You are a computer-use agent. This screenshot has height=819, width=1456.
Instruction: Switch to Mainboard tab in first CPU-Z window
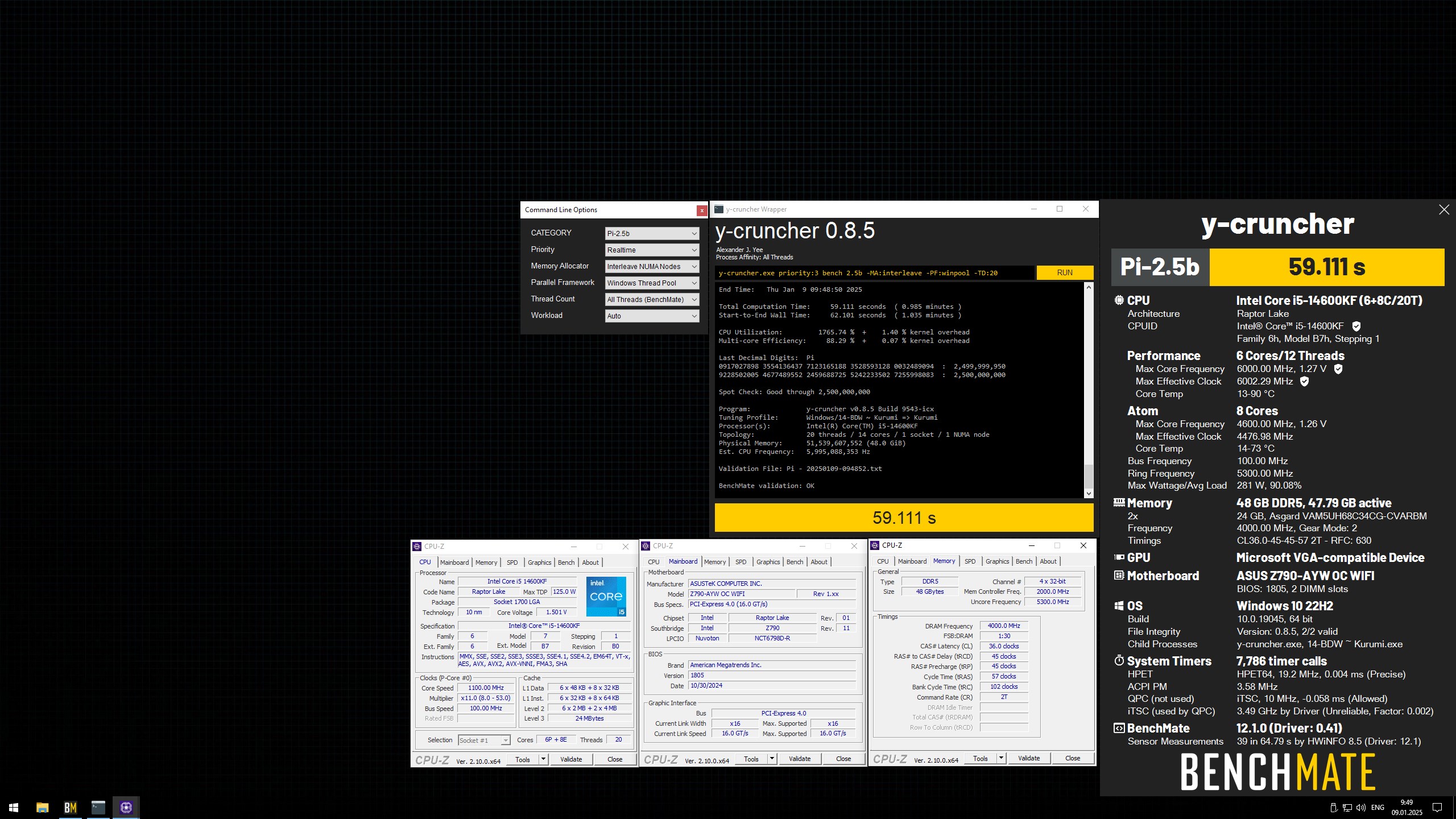coord(454,562)
